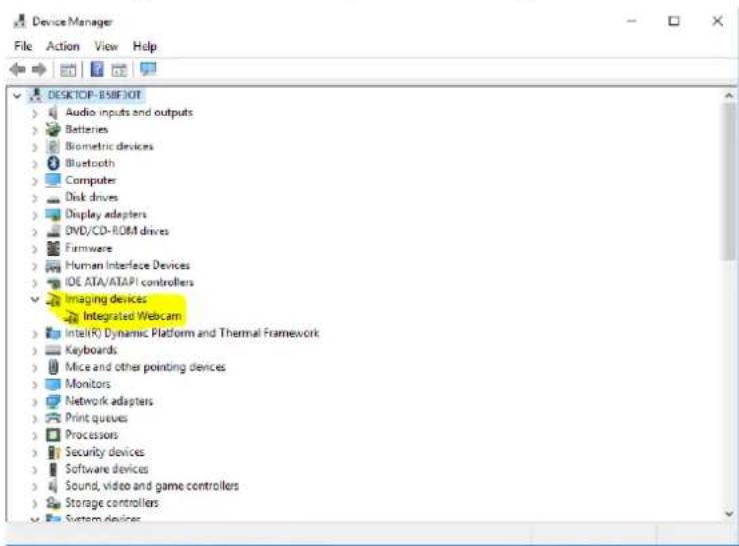739x546 pixels.
Task: Click the Display adapters icon
Action: tap(53, 215)
